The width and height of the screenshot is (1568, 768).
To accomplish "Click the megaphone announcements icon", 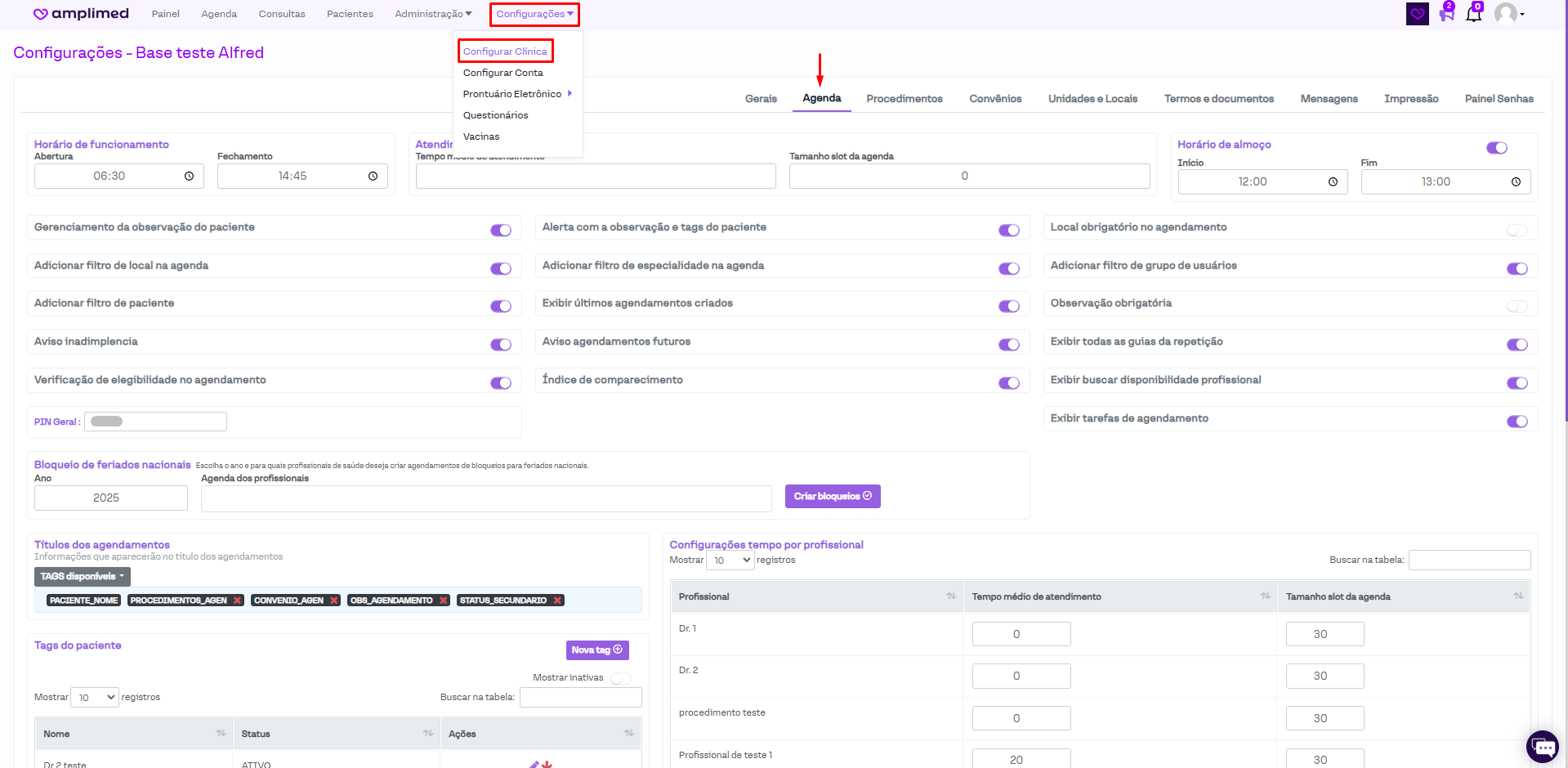I will (1446, 14).
